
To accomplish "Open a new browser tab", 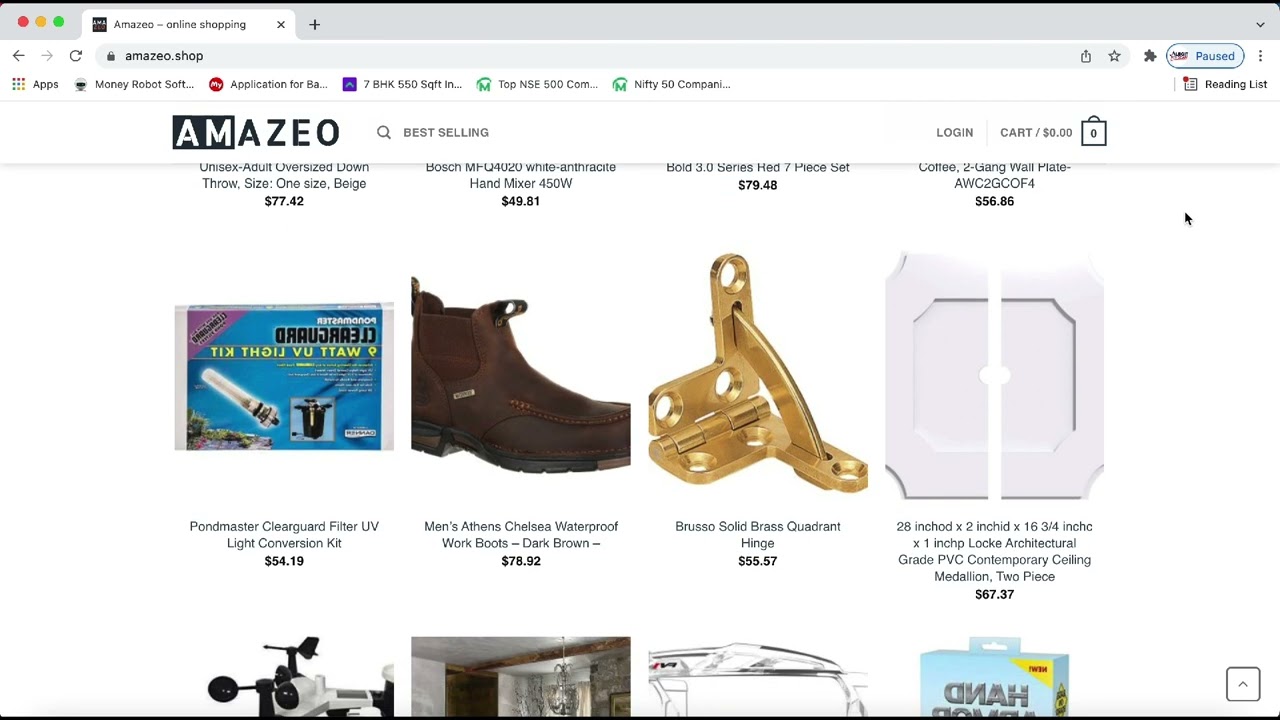I will click(x=314, y=24).
